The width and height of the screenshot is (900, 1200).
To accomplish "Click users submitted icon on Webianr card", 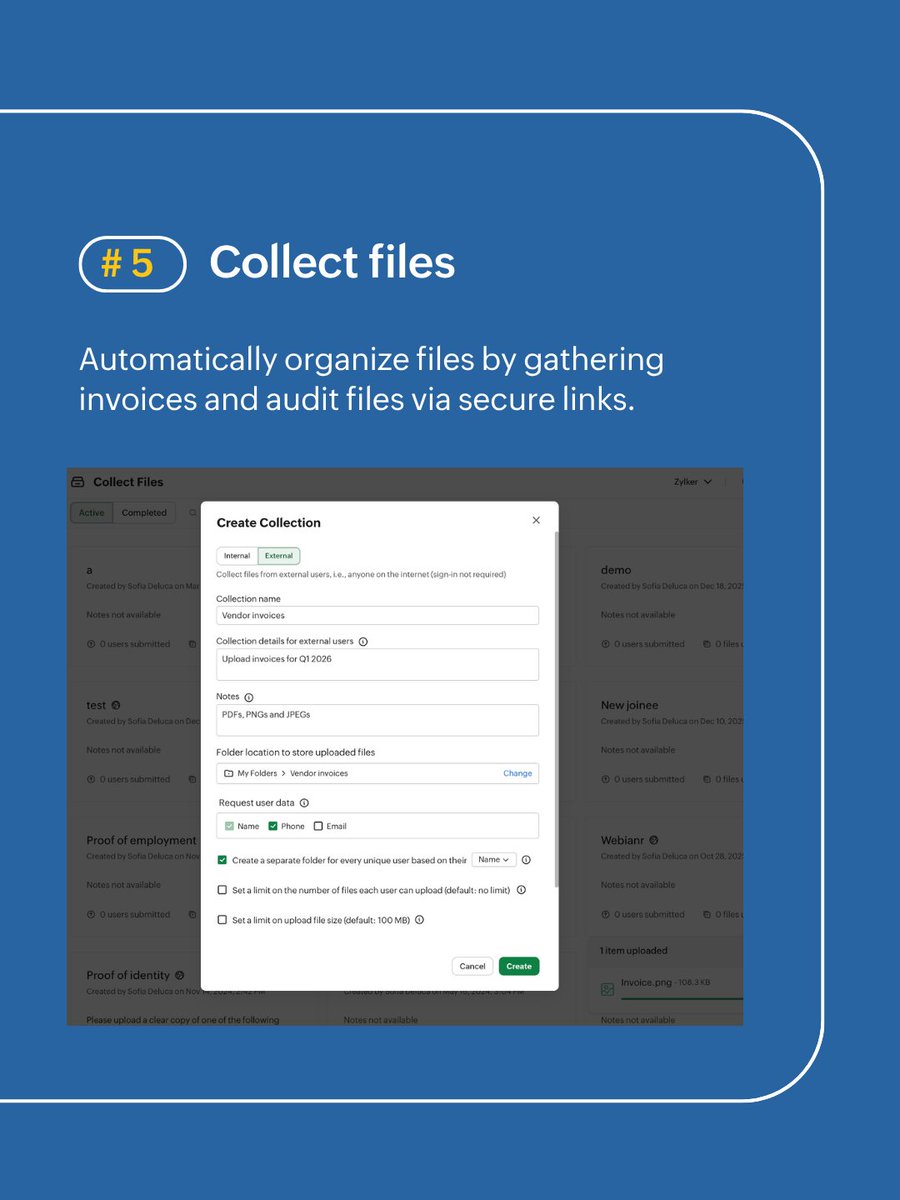I will [x=605, y=915].
